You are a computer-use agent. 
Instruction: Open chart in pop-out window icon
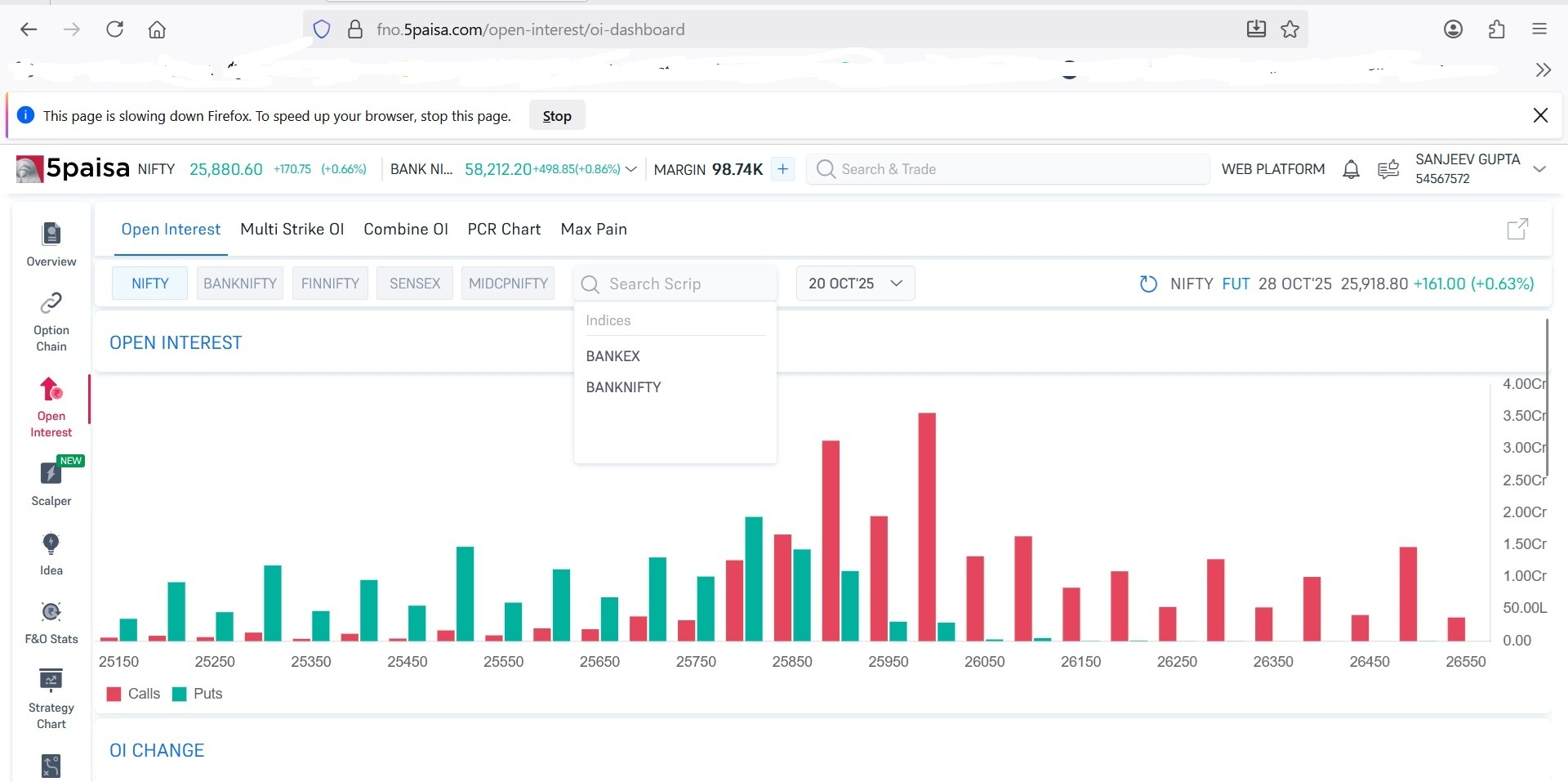(x=1517, y=230)
